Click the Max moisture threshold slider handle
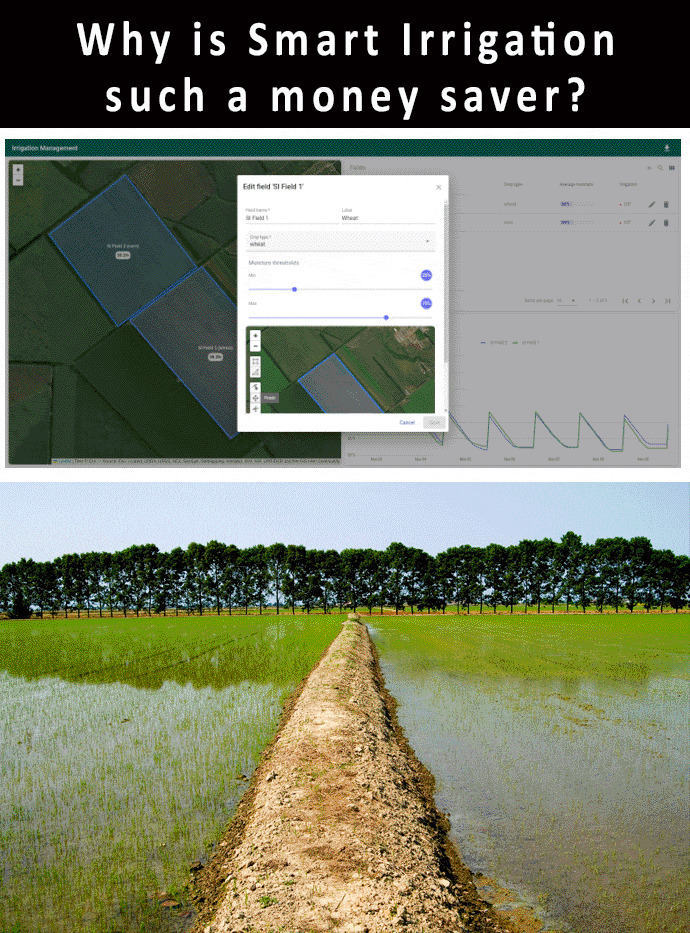Image resolution: width=690 pixels, height=933 pixels. point(386,318)
